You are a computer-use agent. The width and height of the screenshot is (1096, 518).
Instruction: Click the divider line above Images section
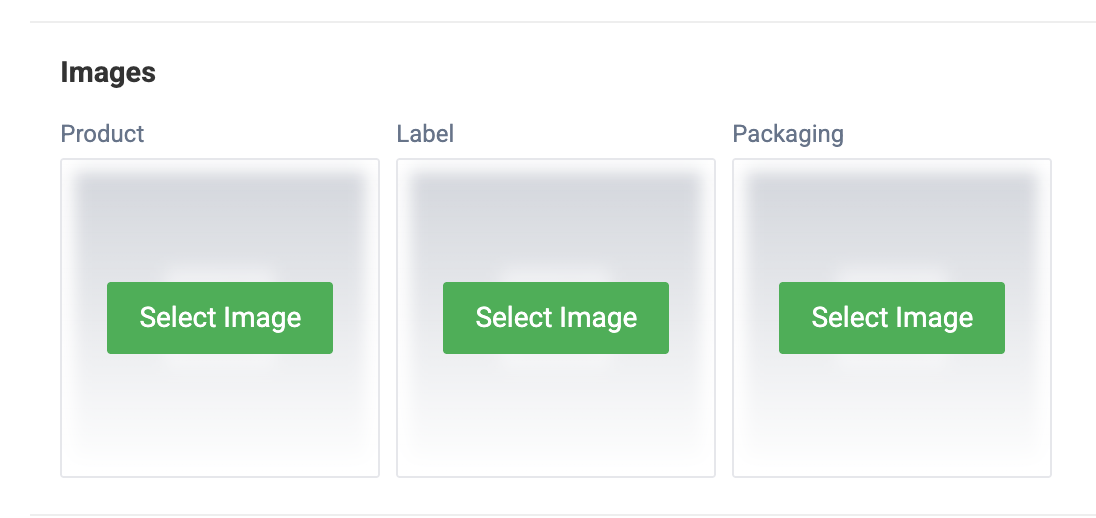[563, 22]
